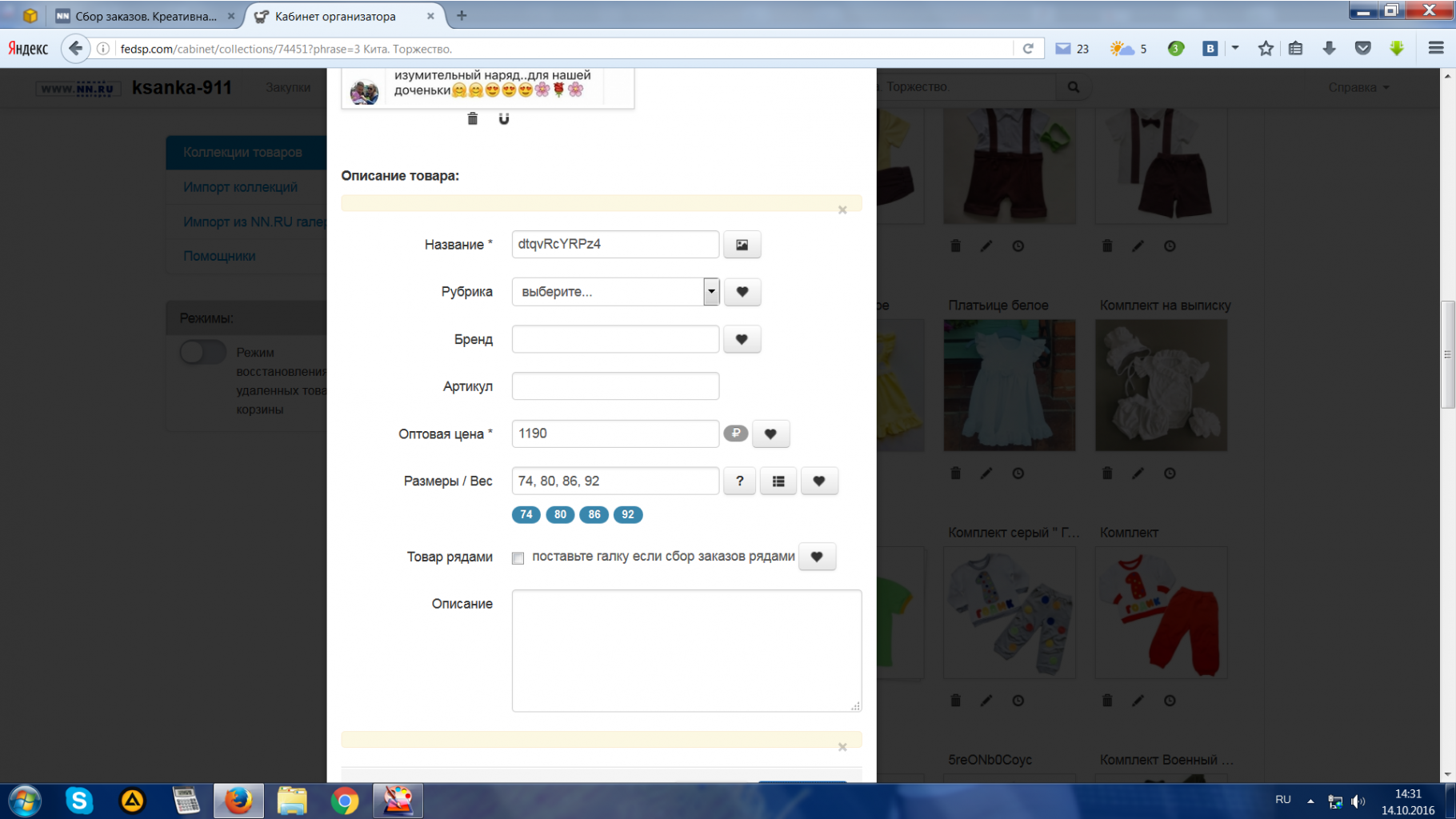This screenshot has width=1456, height=819.
Task: Click heart favorite button beside Бренд
Action: 742,339
